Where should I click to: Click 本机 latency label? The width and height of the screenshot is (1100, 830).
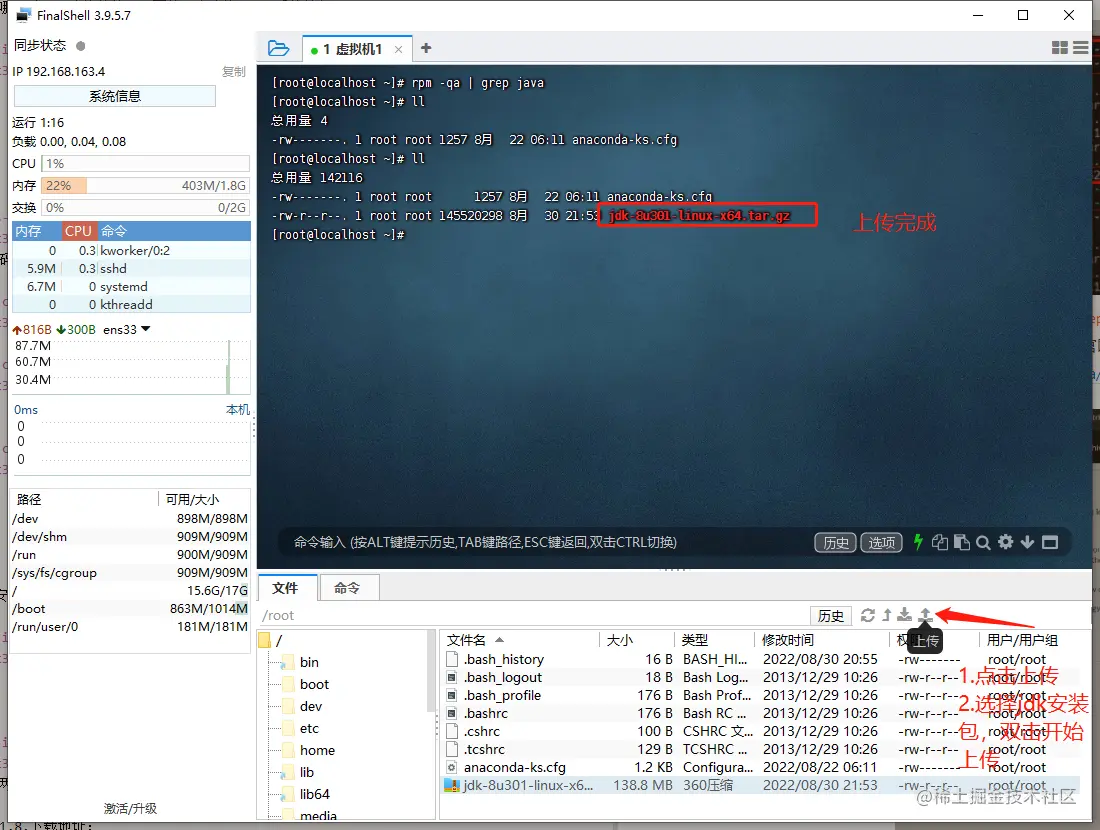click(x=238, y=410)
